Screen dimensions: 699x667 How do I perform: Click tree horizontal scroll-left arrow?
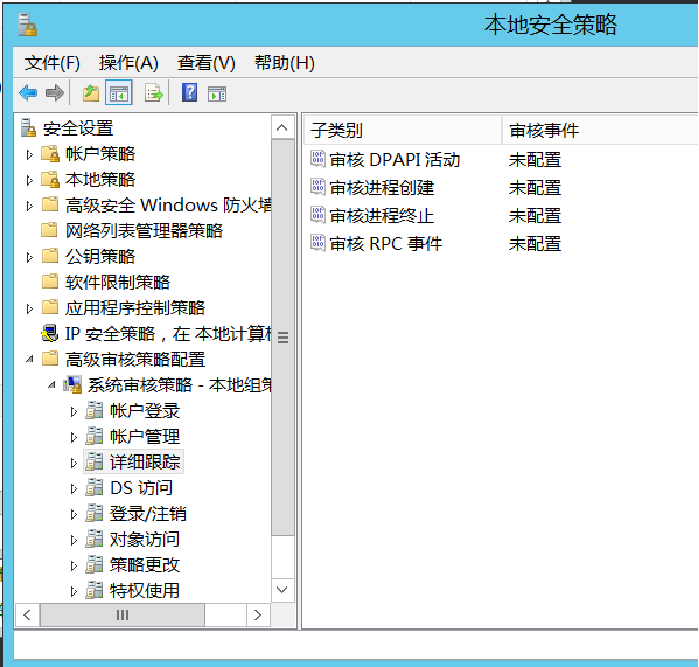click(x=27, y=615)
